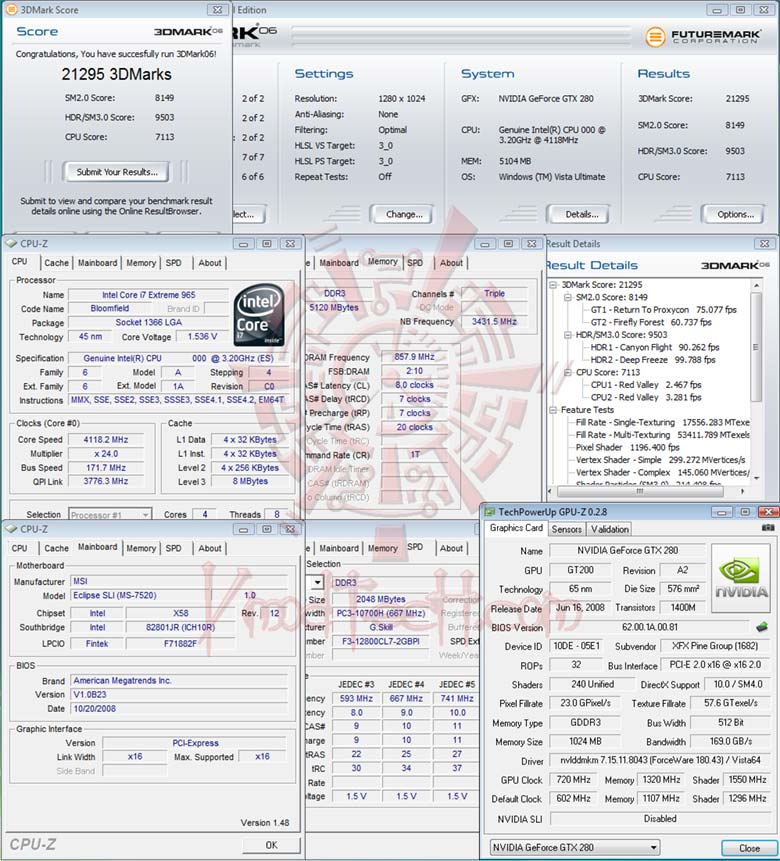
Task: Click the 21295 3DMarks score heading
Action: click(x=116, y=75)
